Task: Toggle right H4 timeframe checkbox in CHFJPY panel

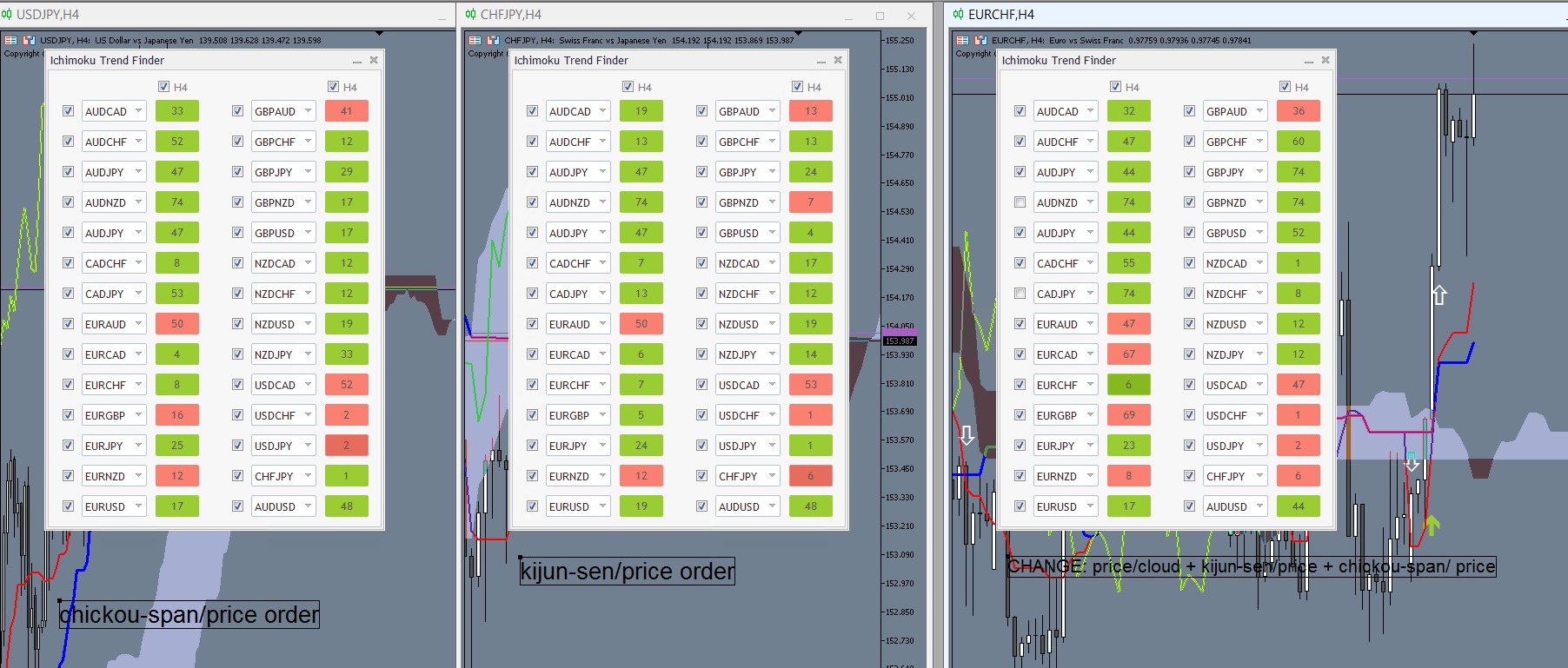Action: pos(797,87)
